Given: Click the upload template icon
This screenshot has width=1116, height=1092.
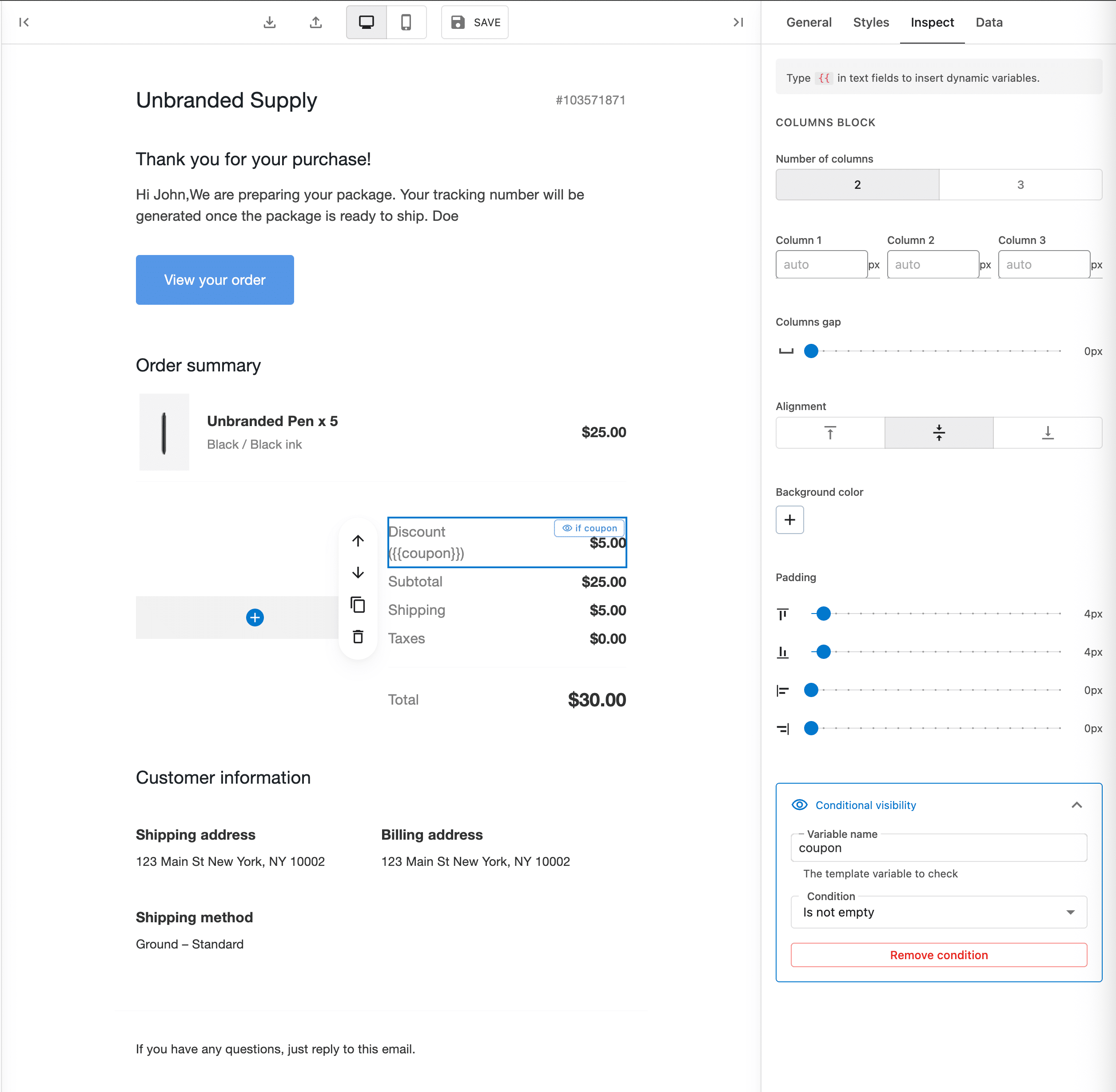Looking at the screenshot, I should click(316, 22).
